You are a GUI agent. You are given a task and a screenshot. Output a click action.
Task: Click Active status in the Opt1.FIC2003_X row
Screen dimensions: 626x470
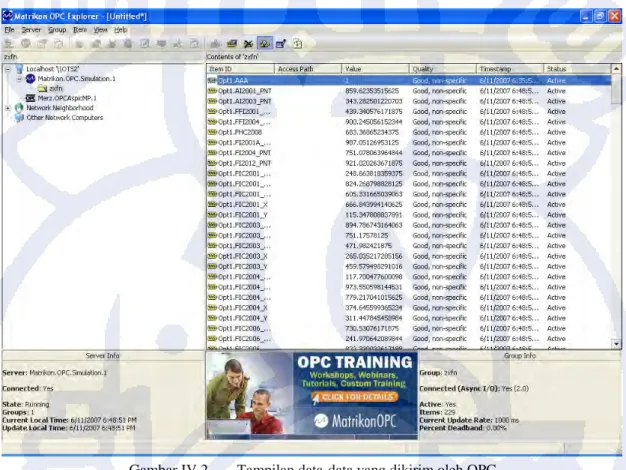[x=556, y=256]
